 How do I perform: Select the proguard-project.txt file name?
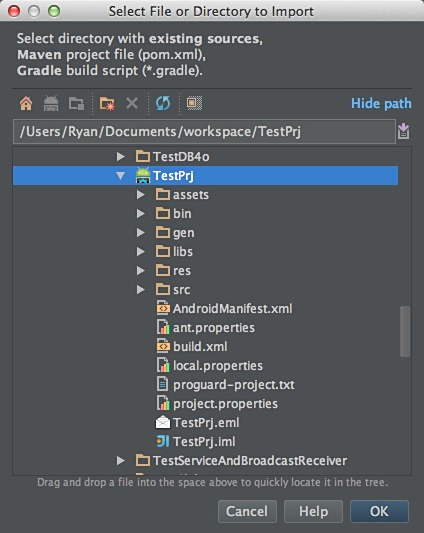(234, 385)
